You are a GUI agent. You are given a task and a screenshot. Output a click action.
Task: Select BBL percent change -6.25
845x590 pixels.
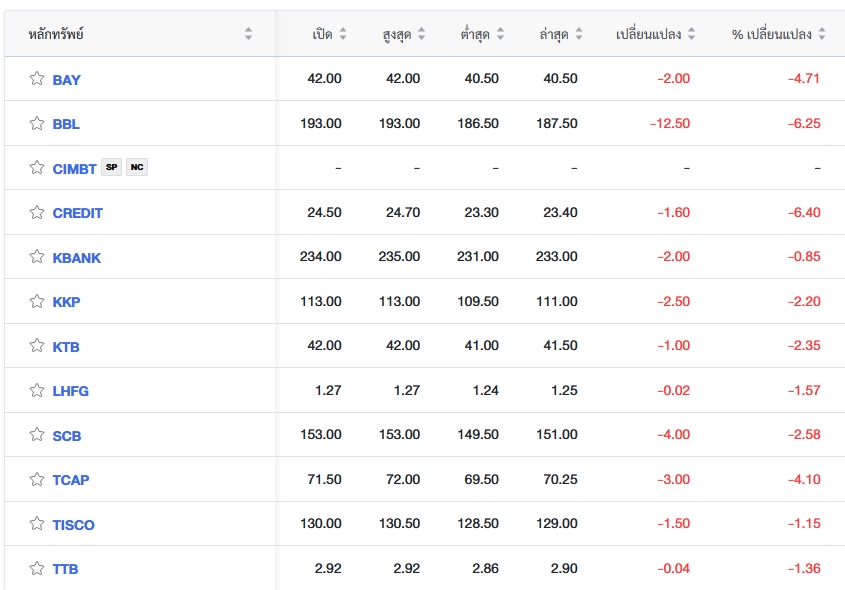click(x=804, y=123)
